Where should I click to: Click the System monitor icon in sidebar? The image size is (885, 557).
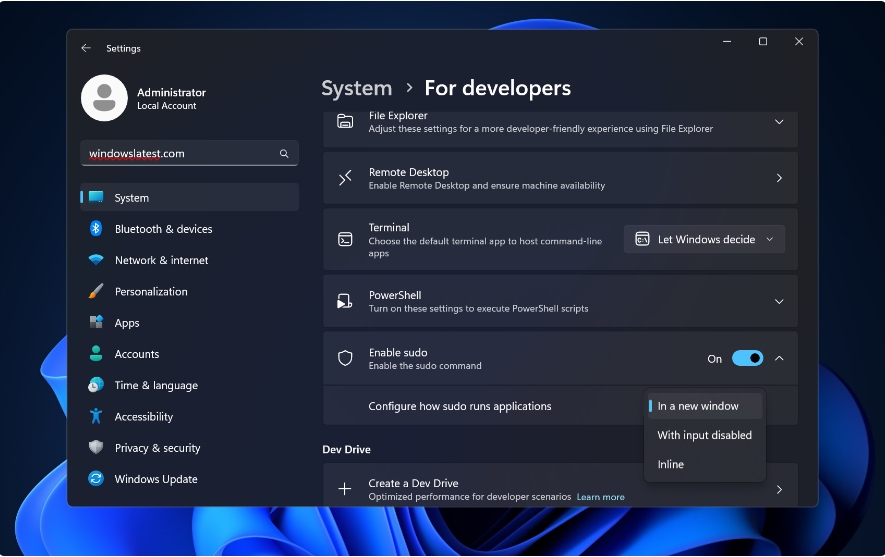click(x=96, y=197)
